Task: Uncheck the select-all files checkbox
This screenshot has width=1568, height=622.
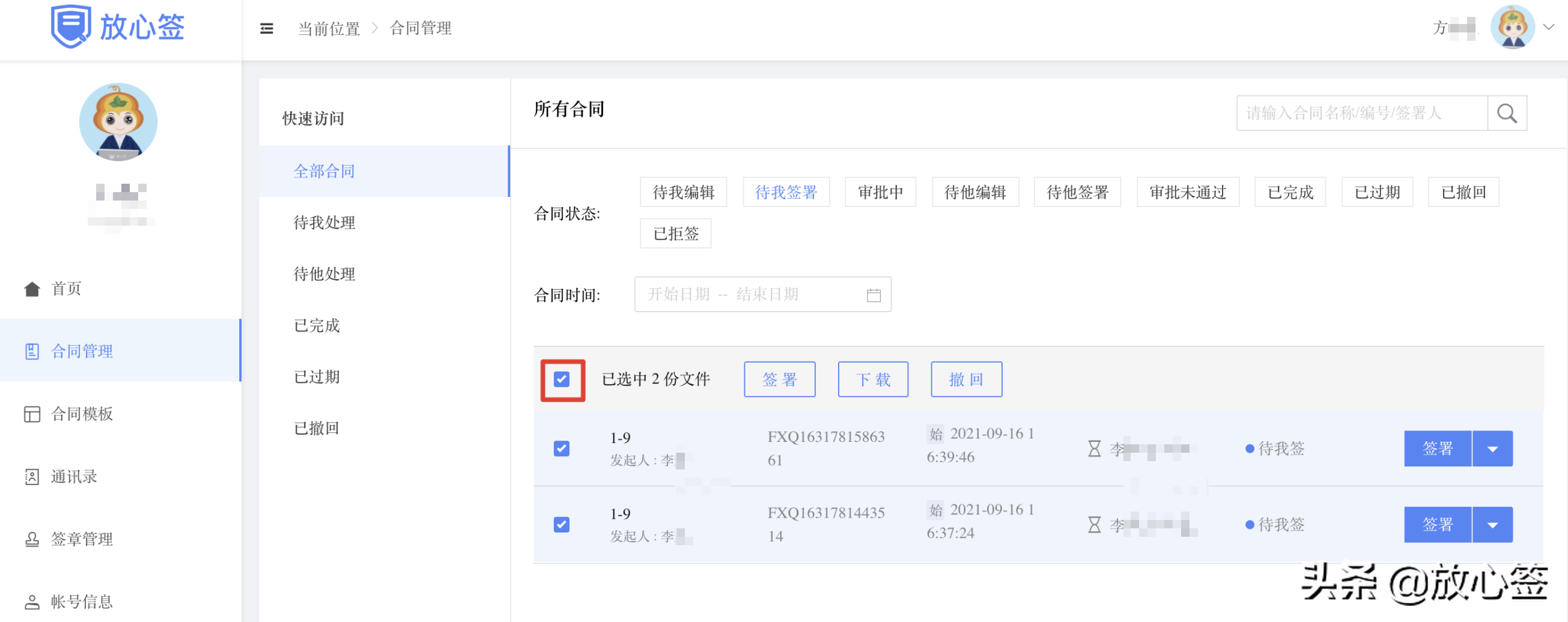Action: click(562, 379)
